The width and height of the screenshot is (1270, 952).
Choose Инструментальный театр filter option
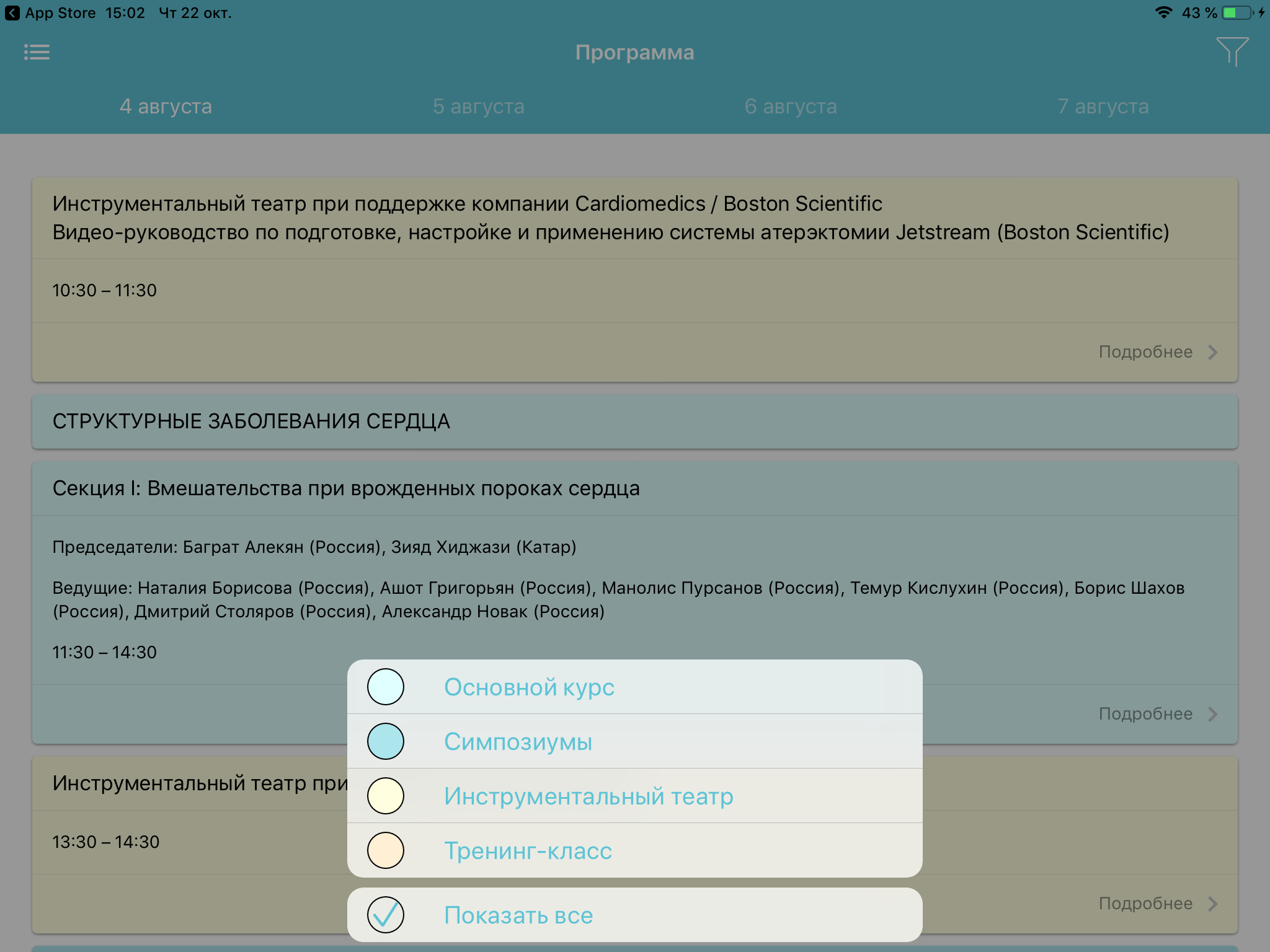pyautogui.click(x=588, y=796)
